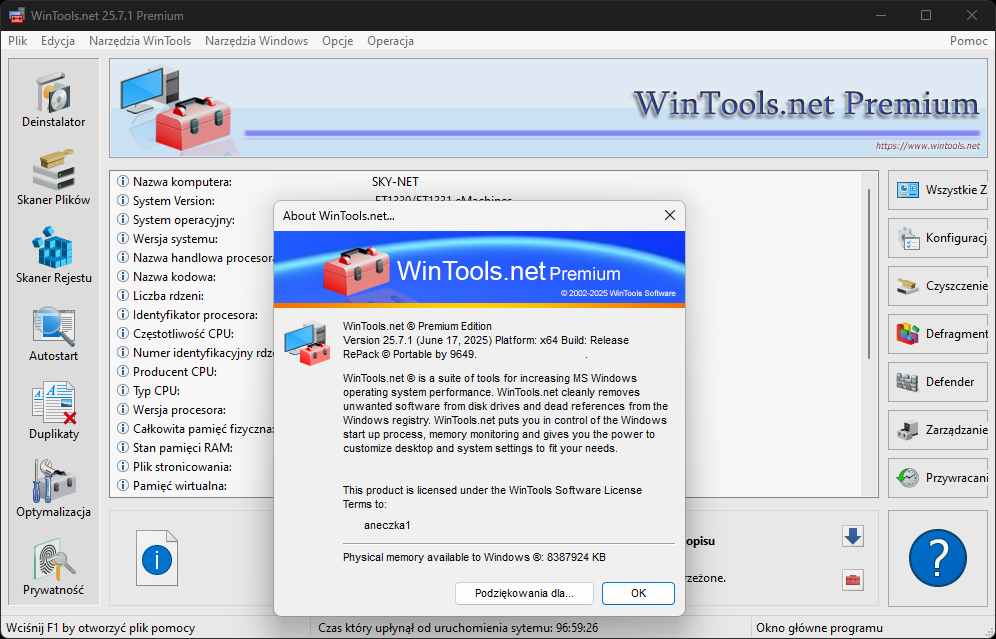Viewport: 996px width, 639px height.
Task: Select the Całkowita pamięć fizyczna row
Action: (194, 429)
